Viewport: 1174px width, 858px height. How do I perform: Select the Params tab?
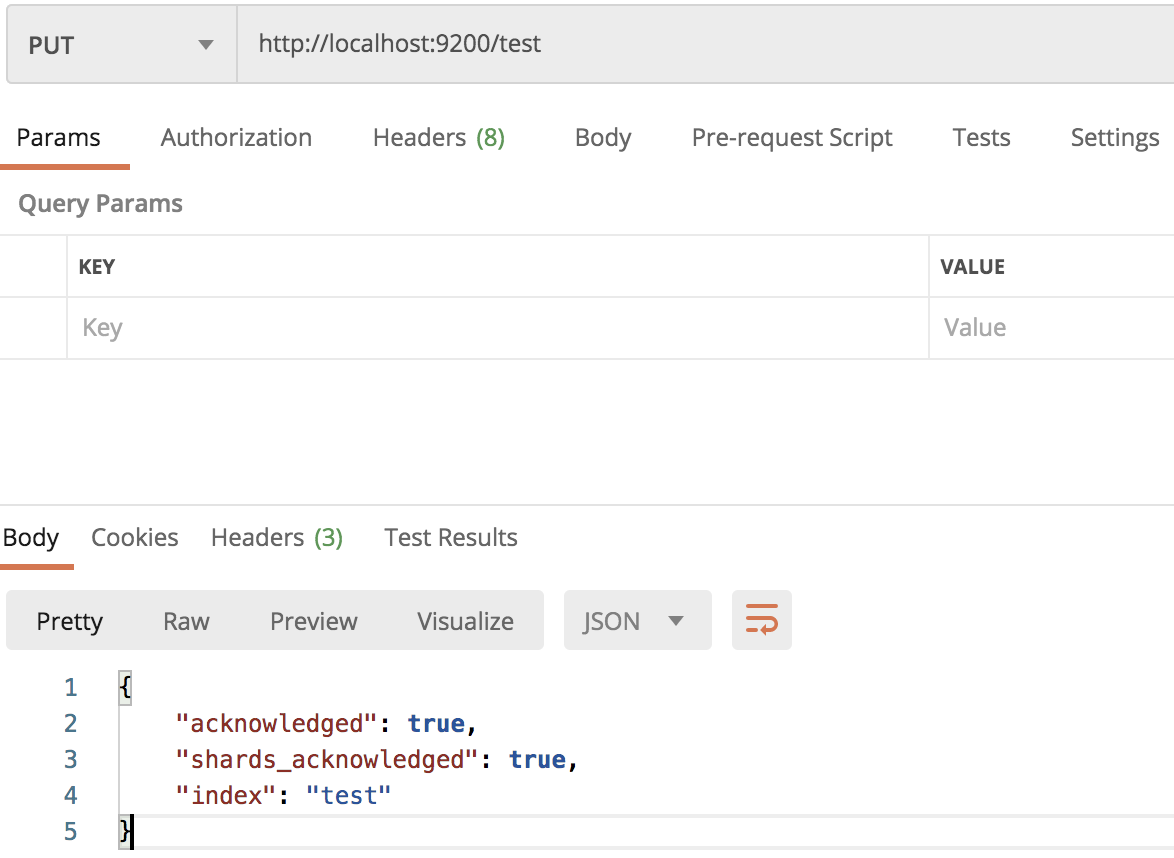(59, 138)
